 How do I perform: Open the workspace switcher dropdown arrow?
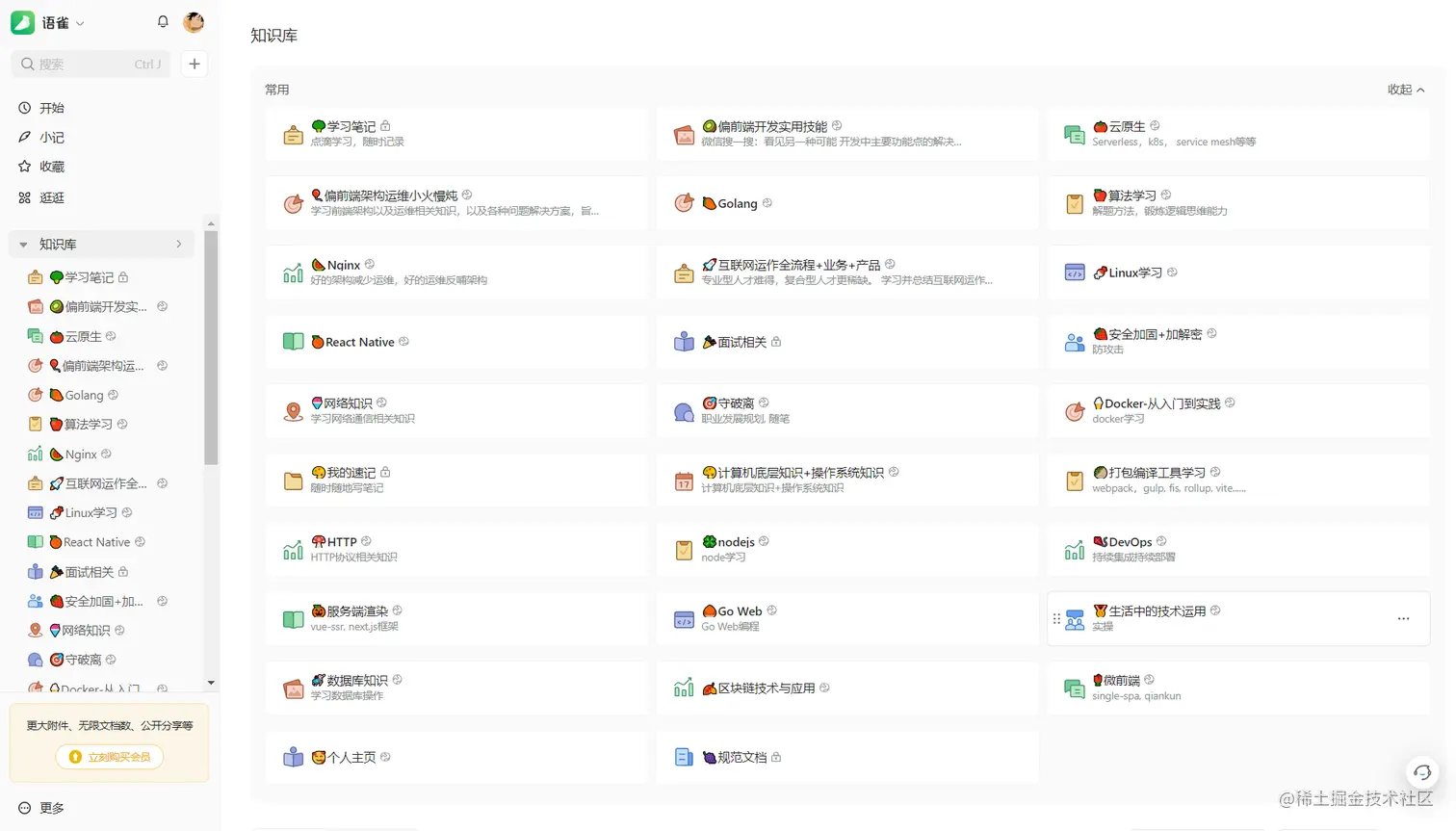(80, 23)
